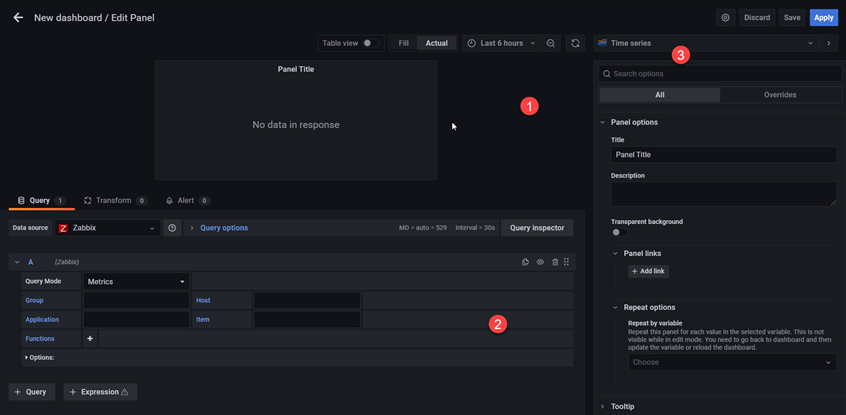Expand the Tooltip section
Screen dimensions: 846x415
coord(623,406)
